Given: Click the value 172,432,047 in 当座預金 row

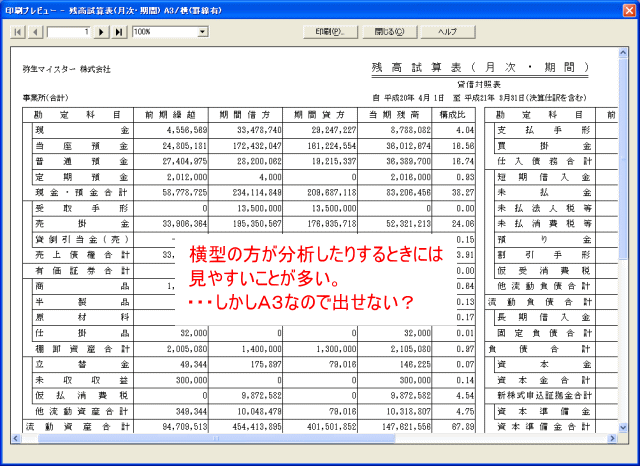Looking at the screenshot, I should pyautogui.click(x=257, y=146).
